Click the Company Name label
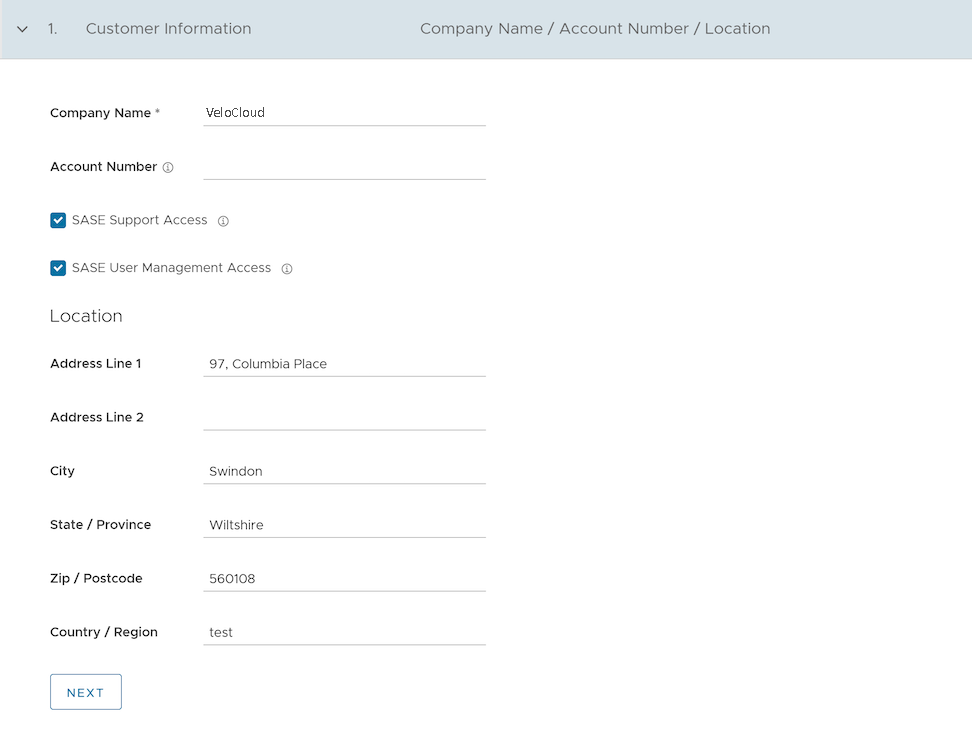The width and height of the screenshot is (972, 732). pos(100,113)
